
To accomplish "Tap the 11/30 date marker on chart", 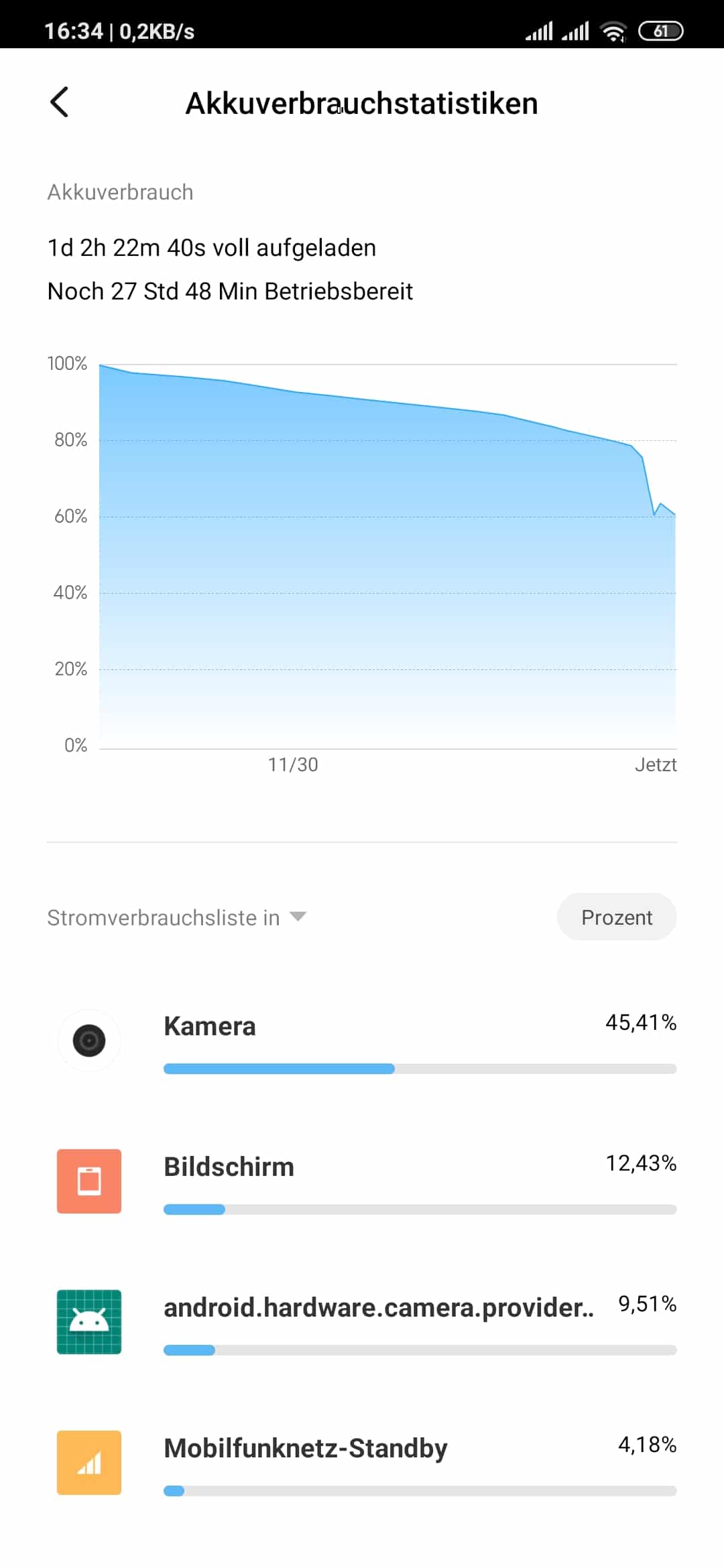I will (x=293, y=765).
